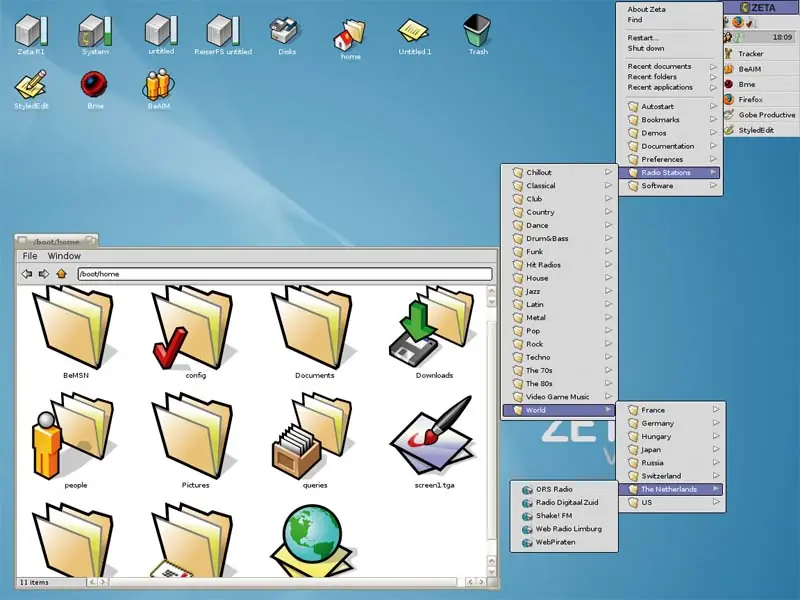Play Radio Digitaal Zuid station
The image size is (800, 600).
[564, 503]
